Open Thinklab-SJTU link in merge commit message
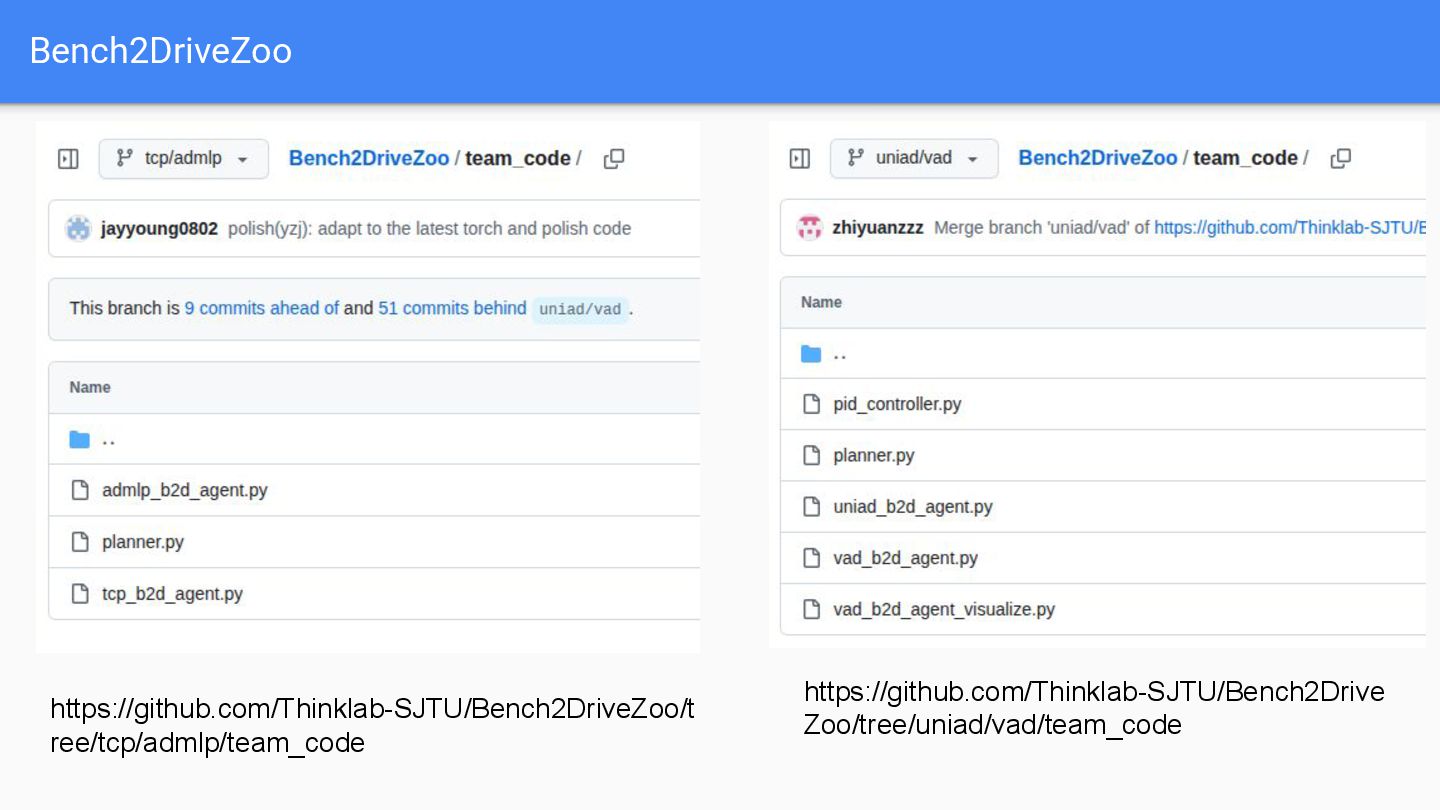The width and height of the screenshot is (1440, 810). [x=1289, y=228]
